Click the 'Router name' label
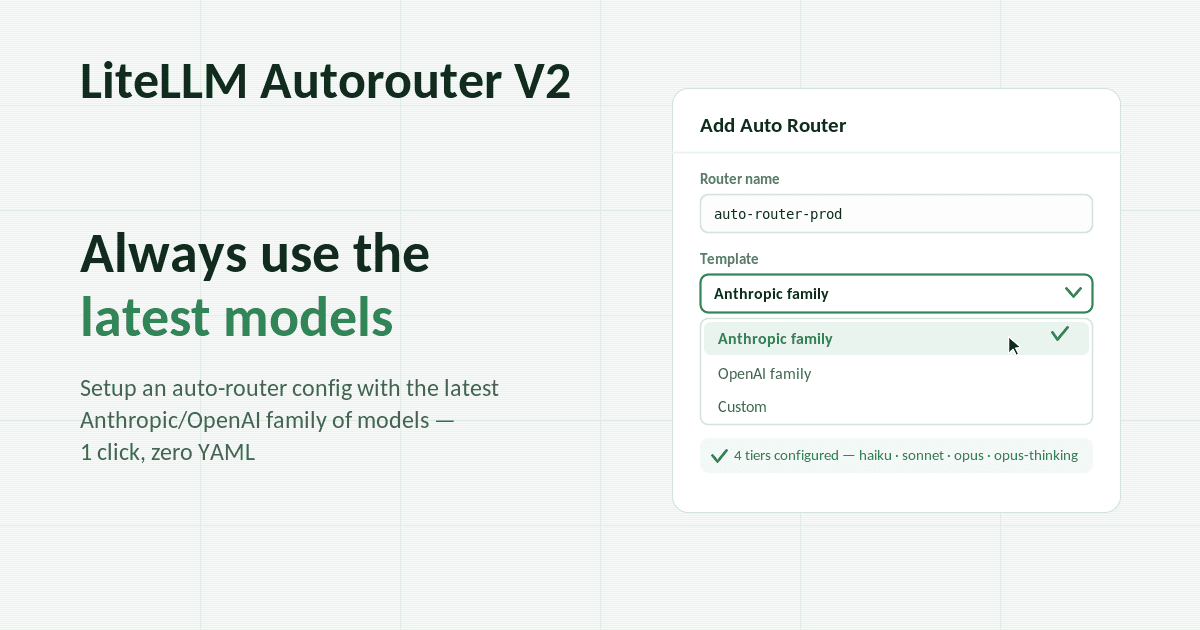This screenshot has height=630, width=1200. (740, 179)
